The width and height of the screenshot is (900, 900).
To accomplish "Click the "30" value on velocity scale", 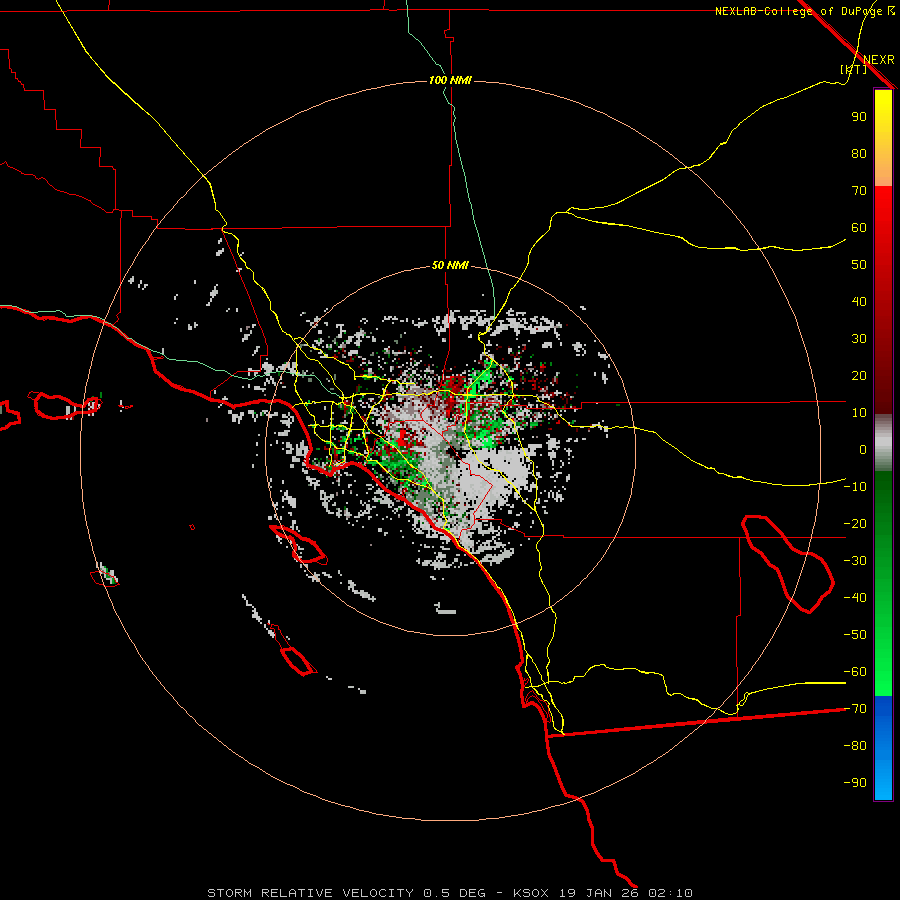I will point(859,339).
